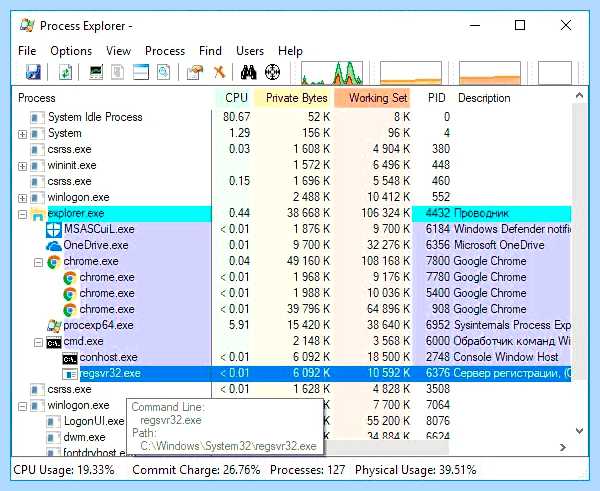Click the Process Explorer title bar icon
This screenshot has height=491, width=600.
tap(27, 26)
